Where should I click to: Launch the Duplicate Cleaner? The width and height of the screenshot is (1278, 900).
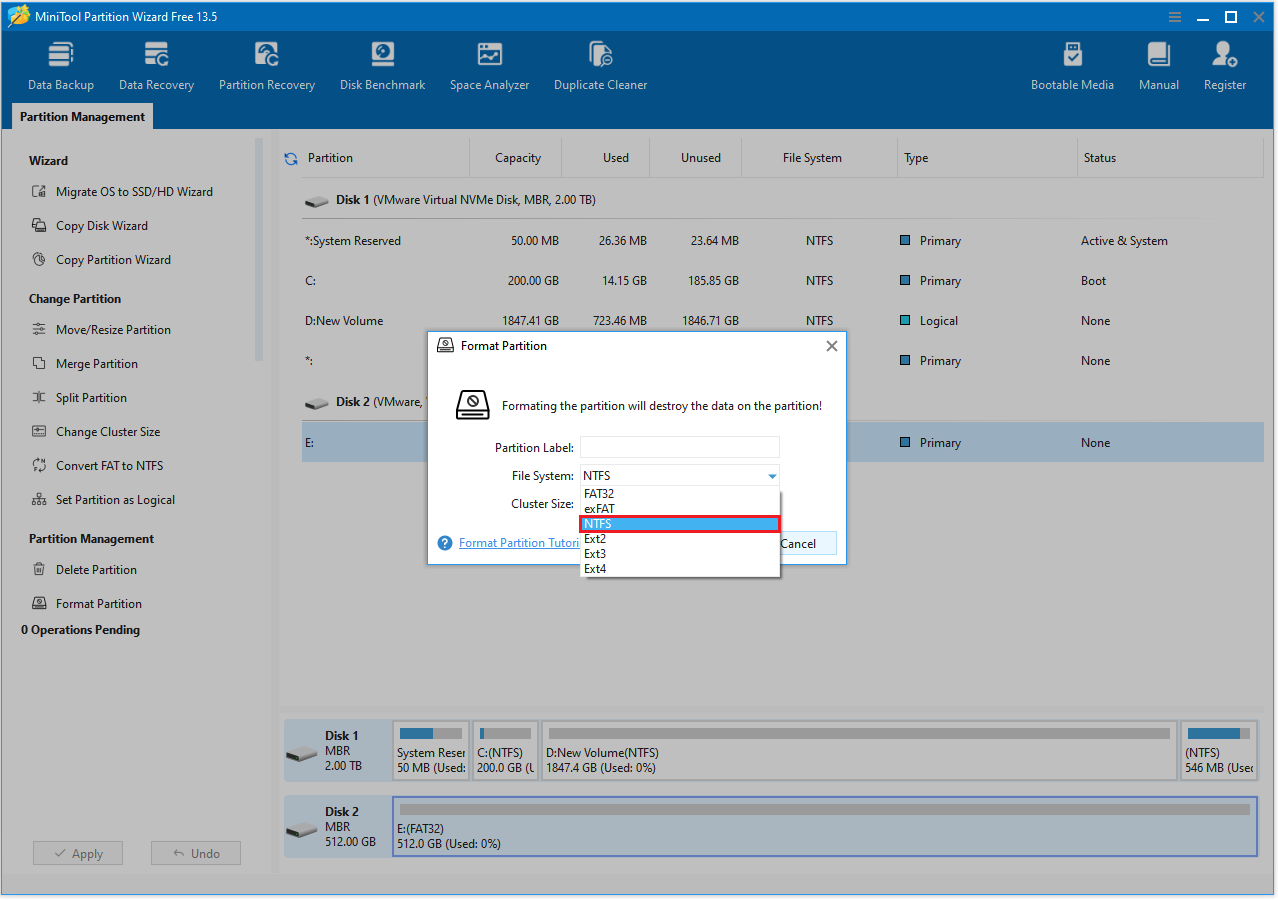coord(600,64)
